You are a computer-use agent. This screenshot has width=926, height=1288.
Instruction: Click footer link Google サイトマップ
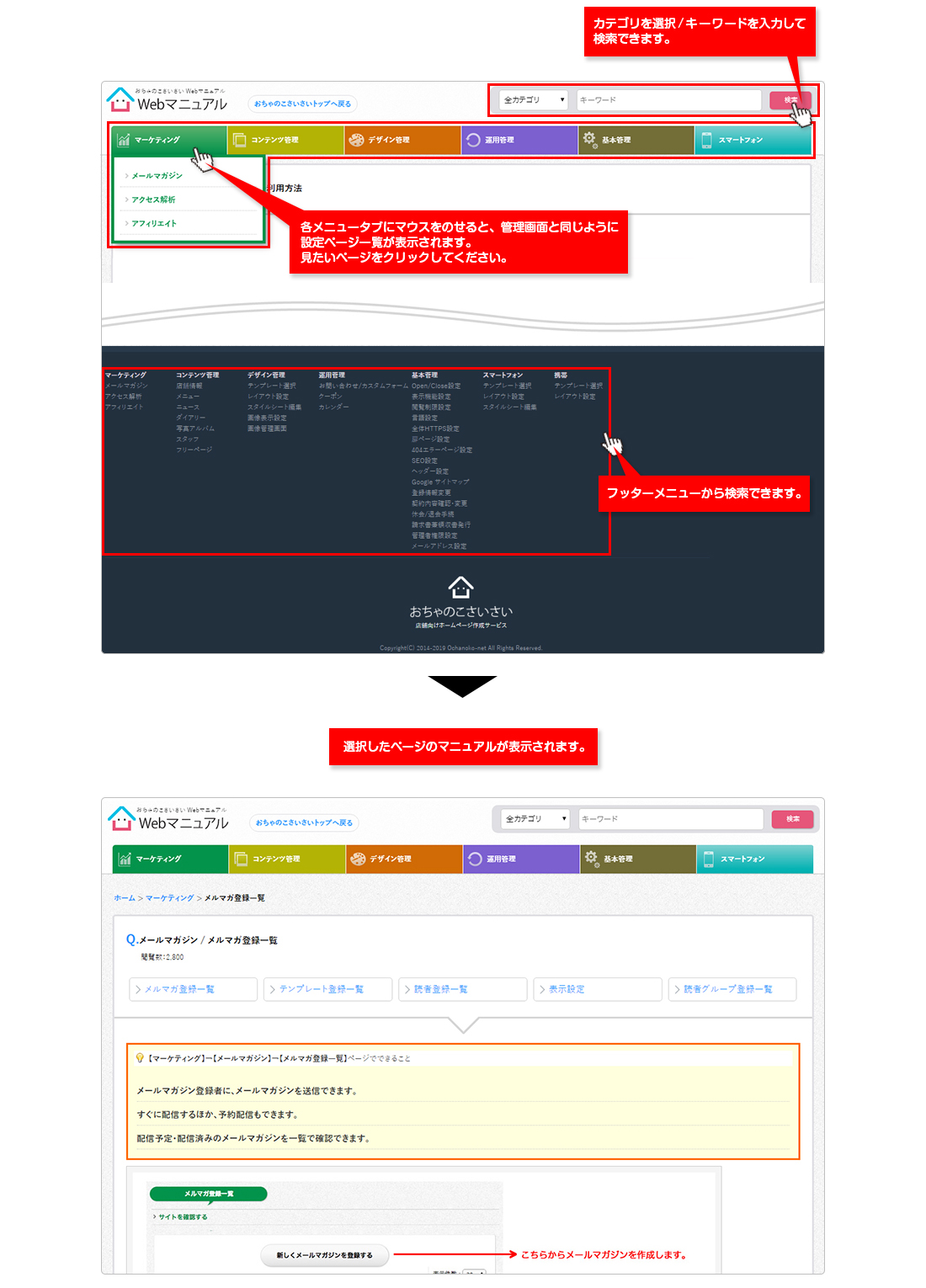(440, 482)
